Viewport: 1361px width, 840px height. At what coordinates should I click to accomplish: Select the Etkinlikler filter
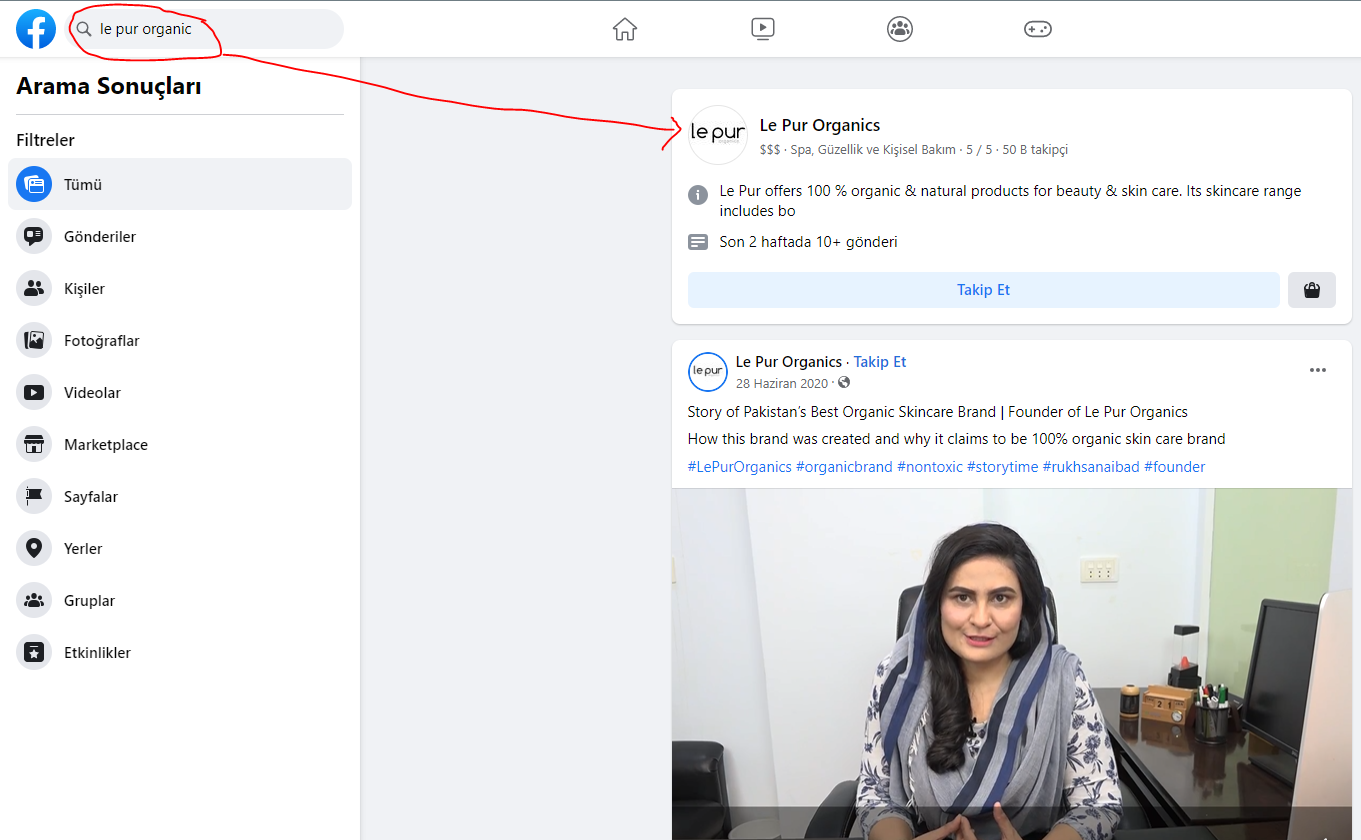click(x=180, y=652)
